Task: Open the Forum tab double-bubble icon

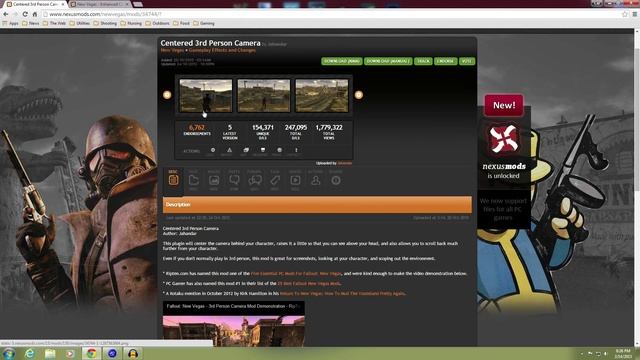Action: [x=255, y=180]
